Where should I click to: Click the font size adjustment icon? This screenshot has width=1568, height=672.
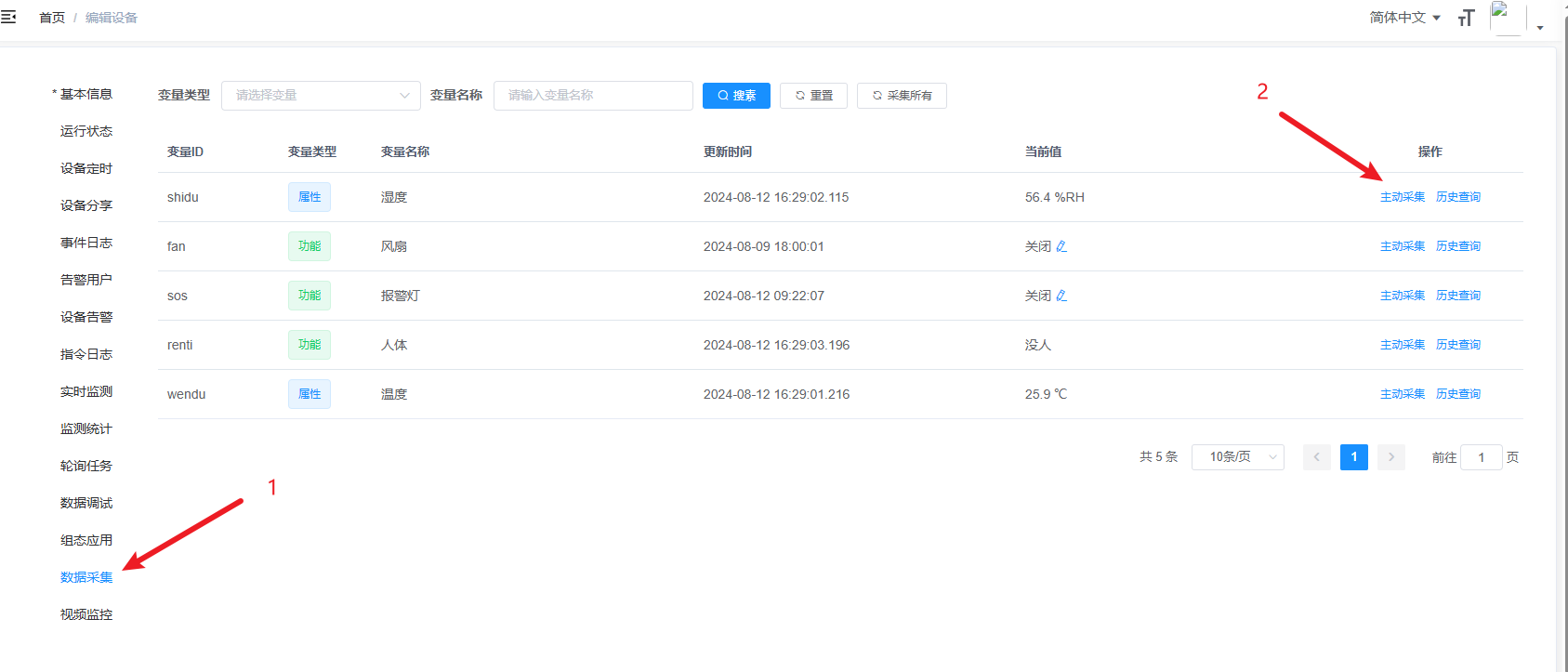pos(1466,18)
